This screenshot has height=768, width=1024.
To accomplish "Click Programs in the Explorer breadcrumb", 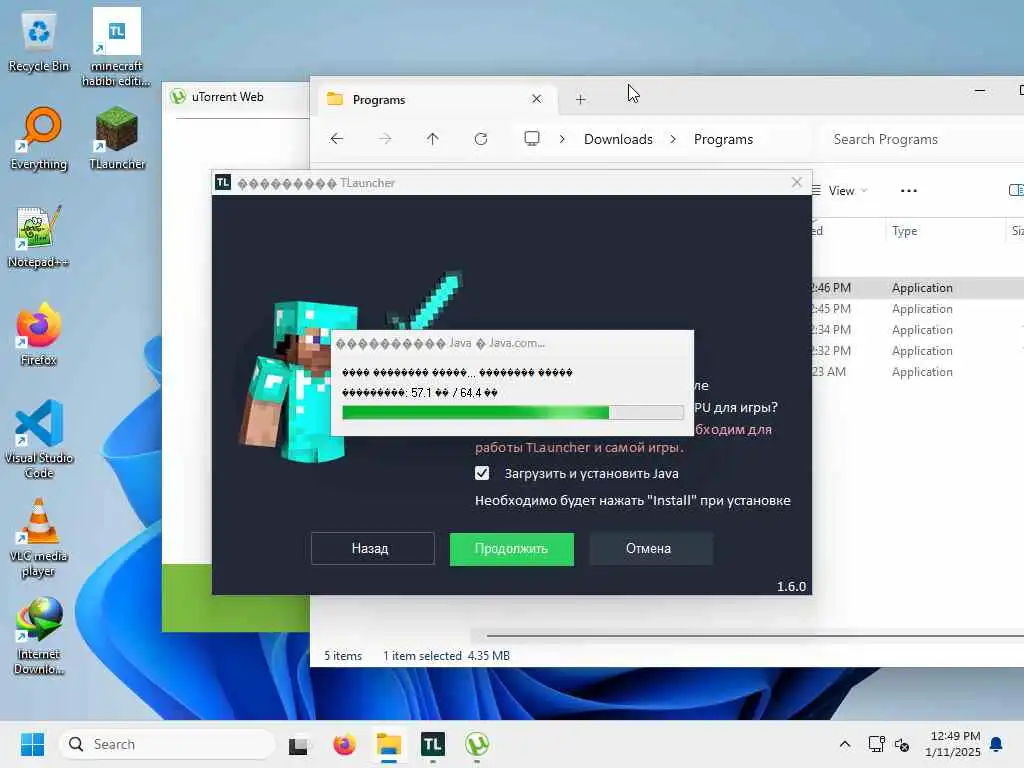I will click(723, 139).
